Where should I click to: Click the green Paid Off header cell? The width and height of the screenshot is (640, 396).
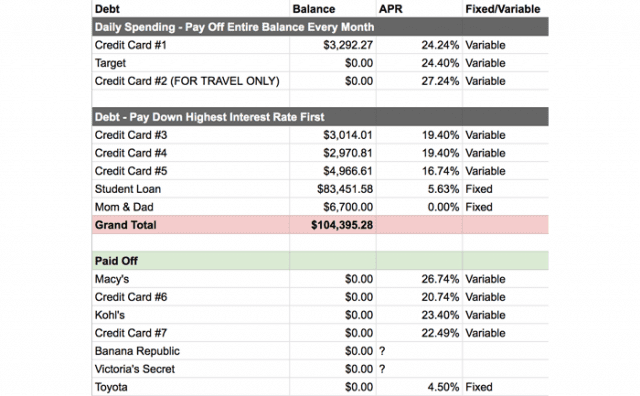[x=191, y=261]
